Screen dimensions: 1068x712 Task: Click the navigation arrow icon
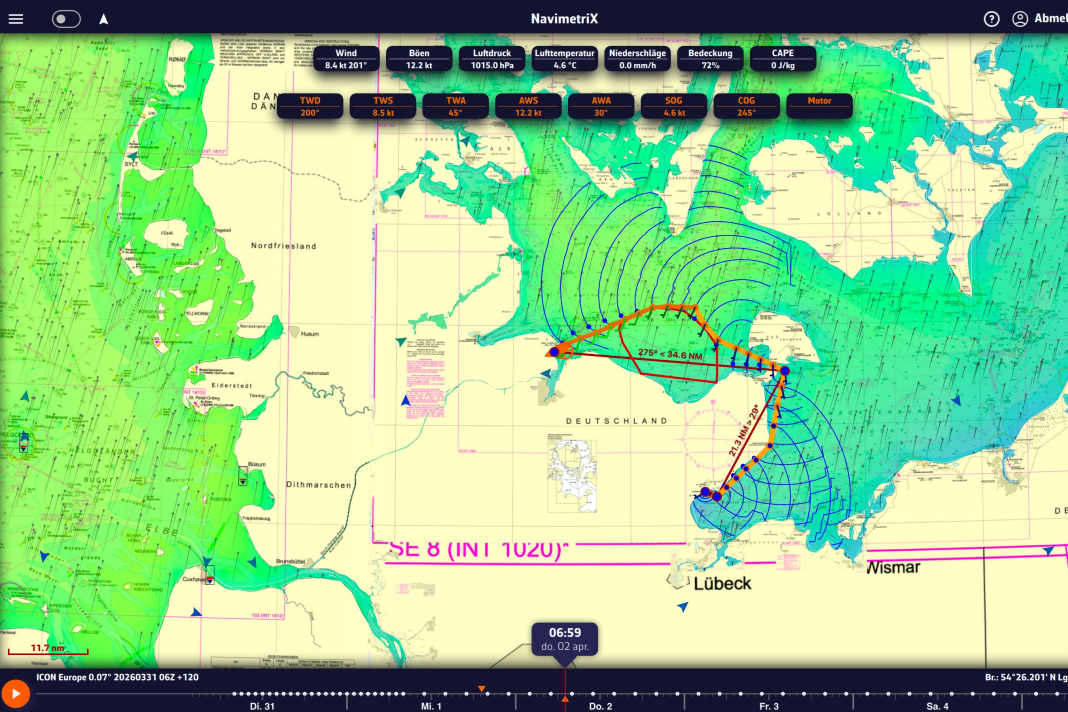click(104, 18)
